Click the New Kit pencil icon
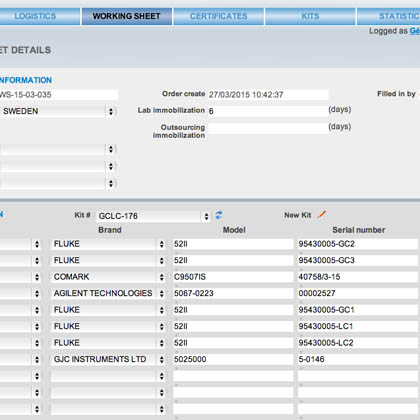 tap(322, 215)
